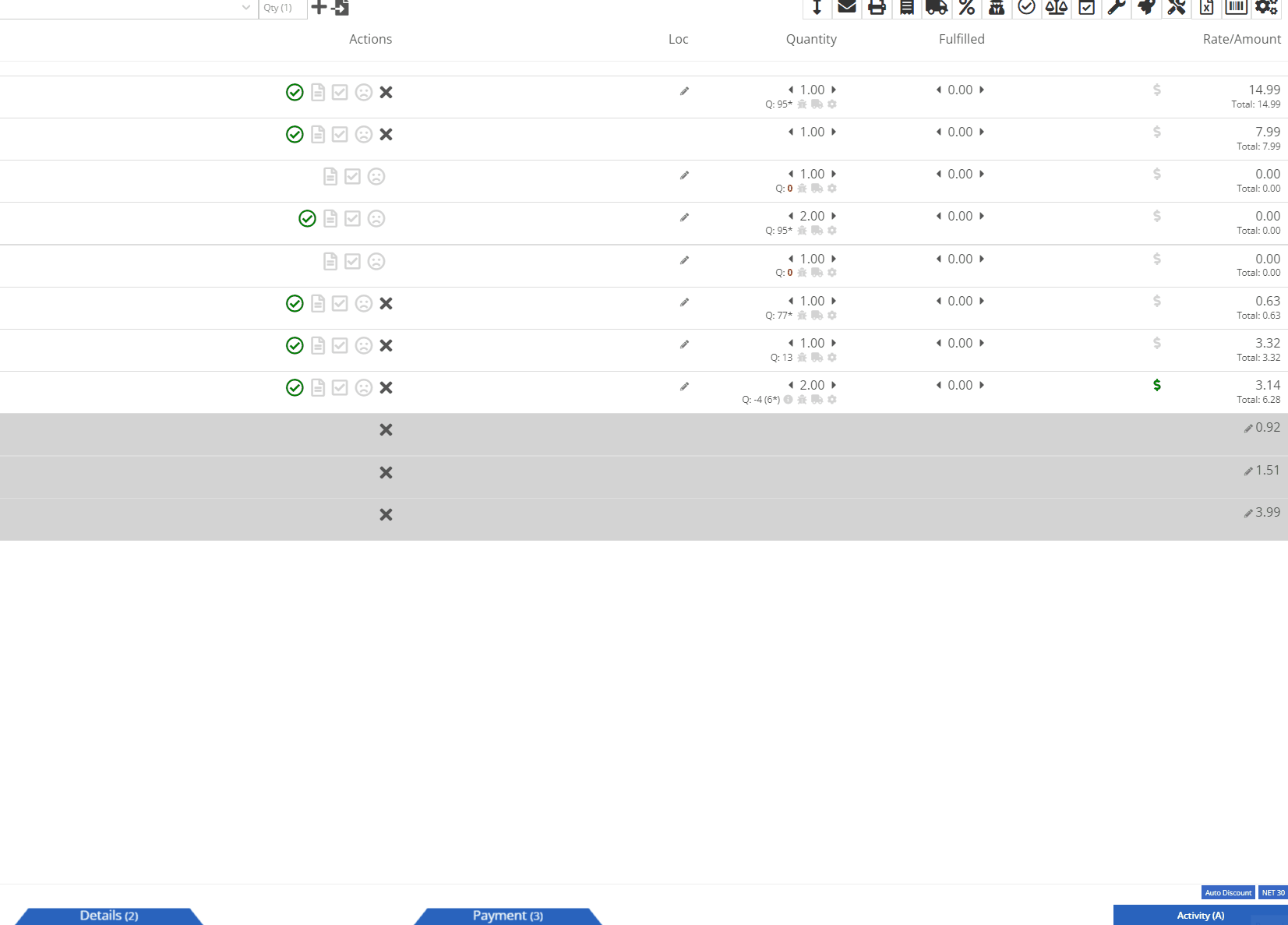The image size is (1288, 925).
Task: Tick the checkbox icon on 14.99 row
Action: tap(340, 92)
